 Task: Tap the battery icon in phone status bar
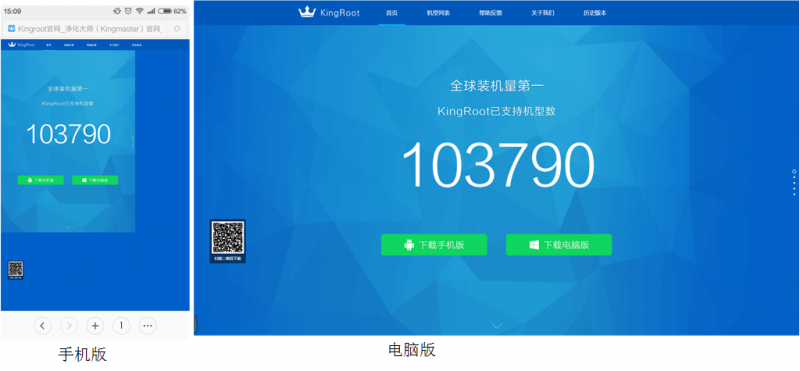[x=165, y=11]
